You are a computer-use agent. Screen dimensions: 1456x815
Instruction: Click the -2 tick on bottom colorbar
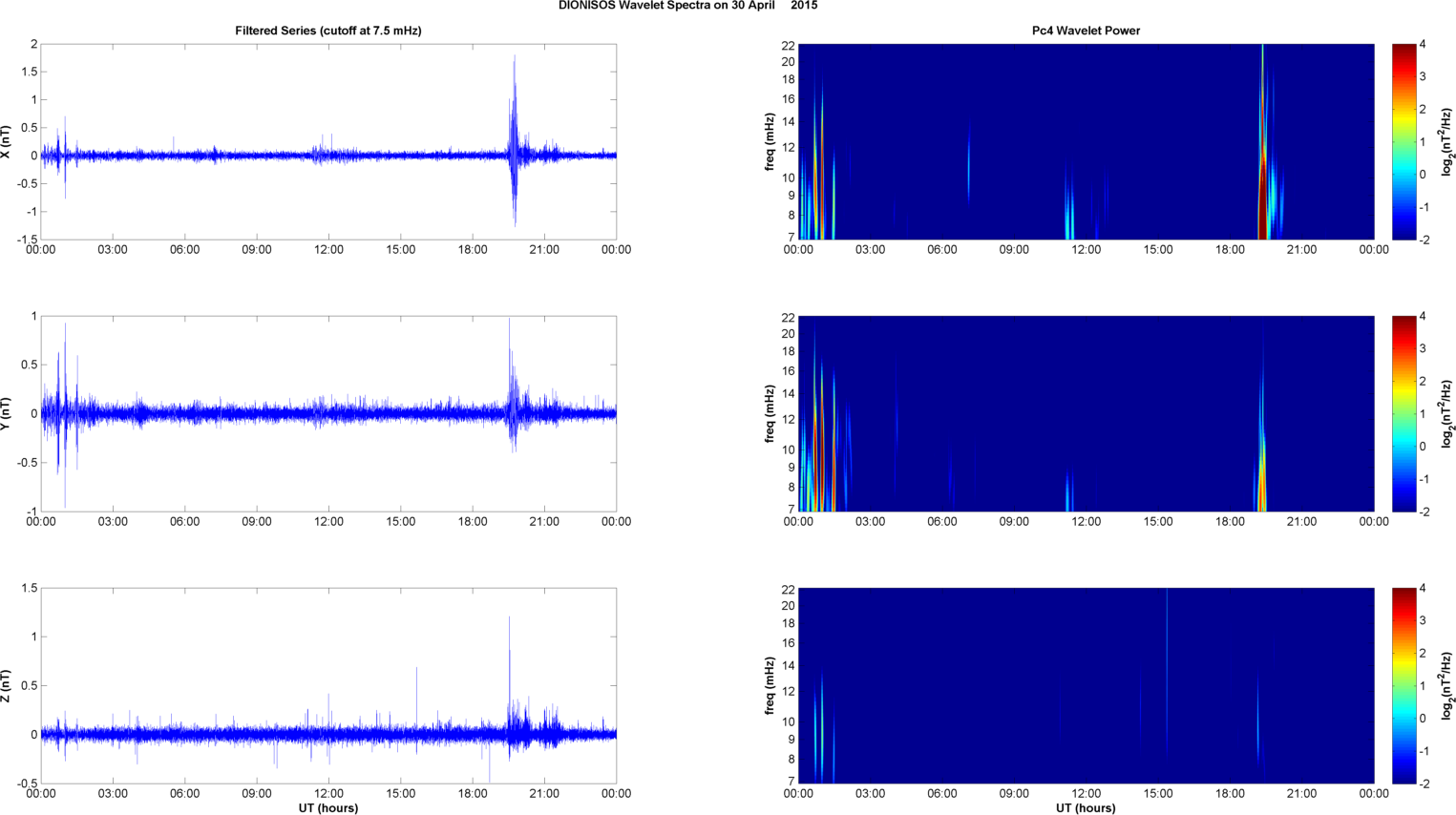tap(1423, 784)
